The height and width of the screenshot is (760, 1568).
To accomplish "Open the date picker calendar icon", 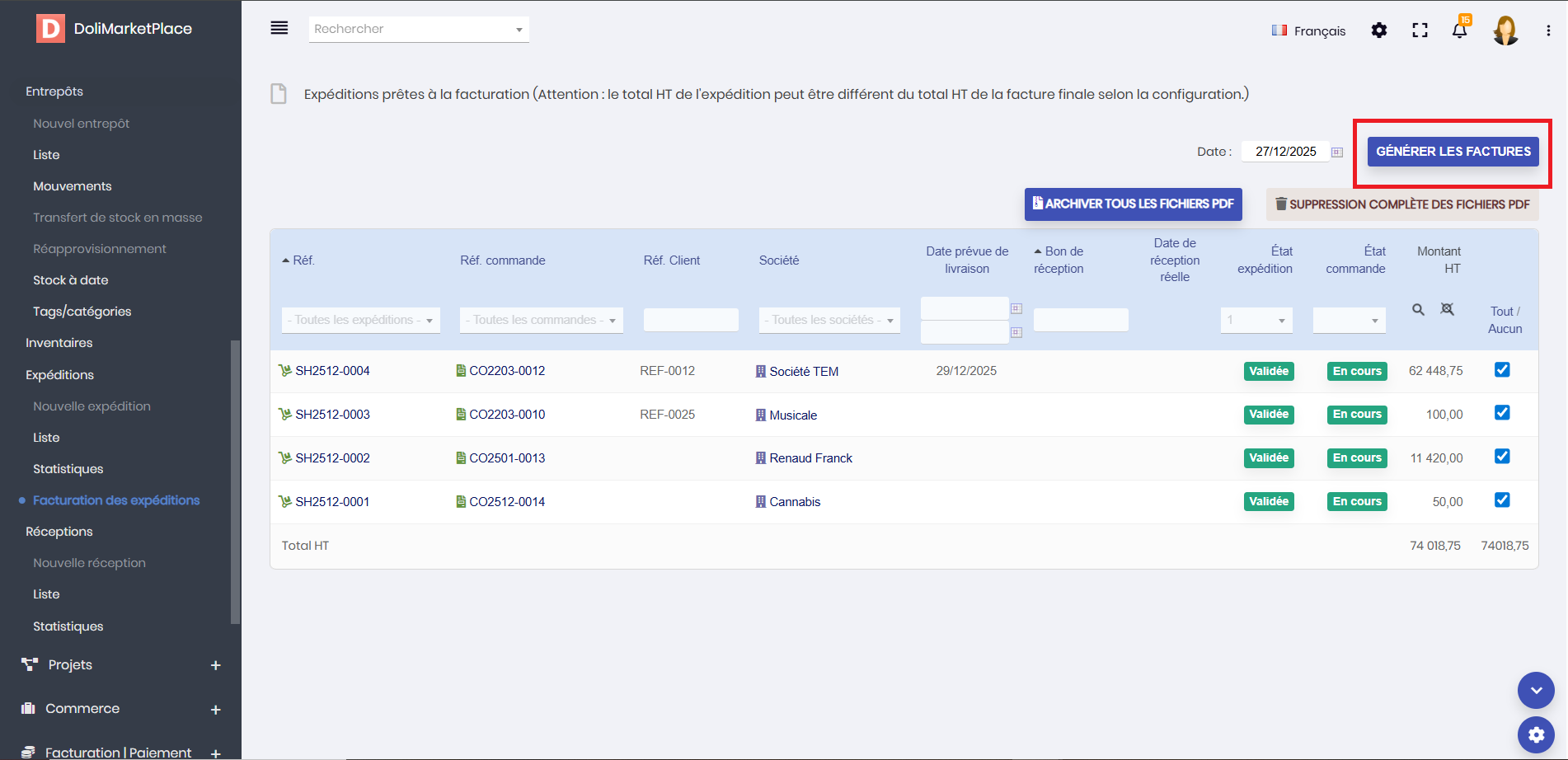I will [x=1337, y=152].
